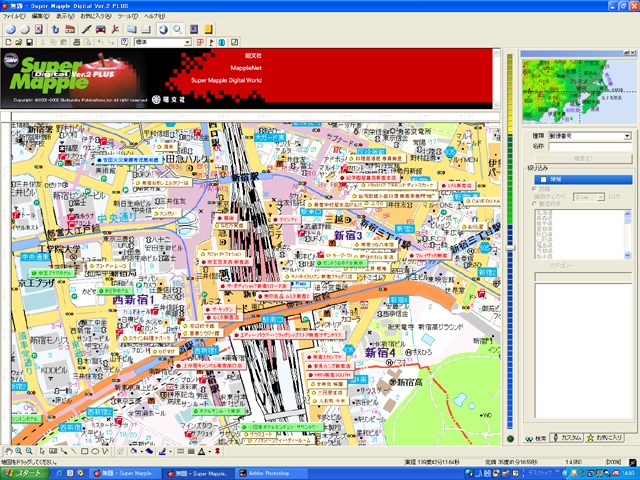The height and width of the screenshot is (480, 640).
Task: Open the text color triangle dropdown arrow
Action: [209, 451]
